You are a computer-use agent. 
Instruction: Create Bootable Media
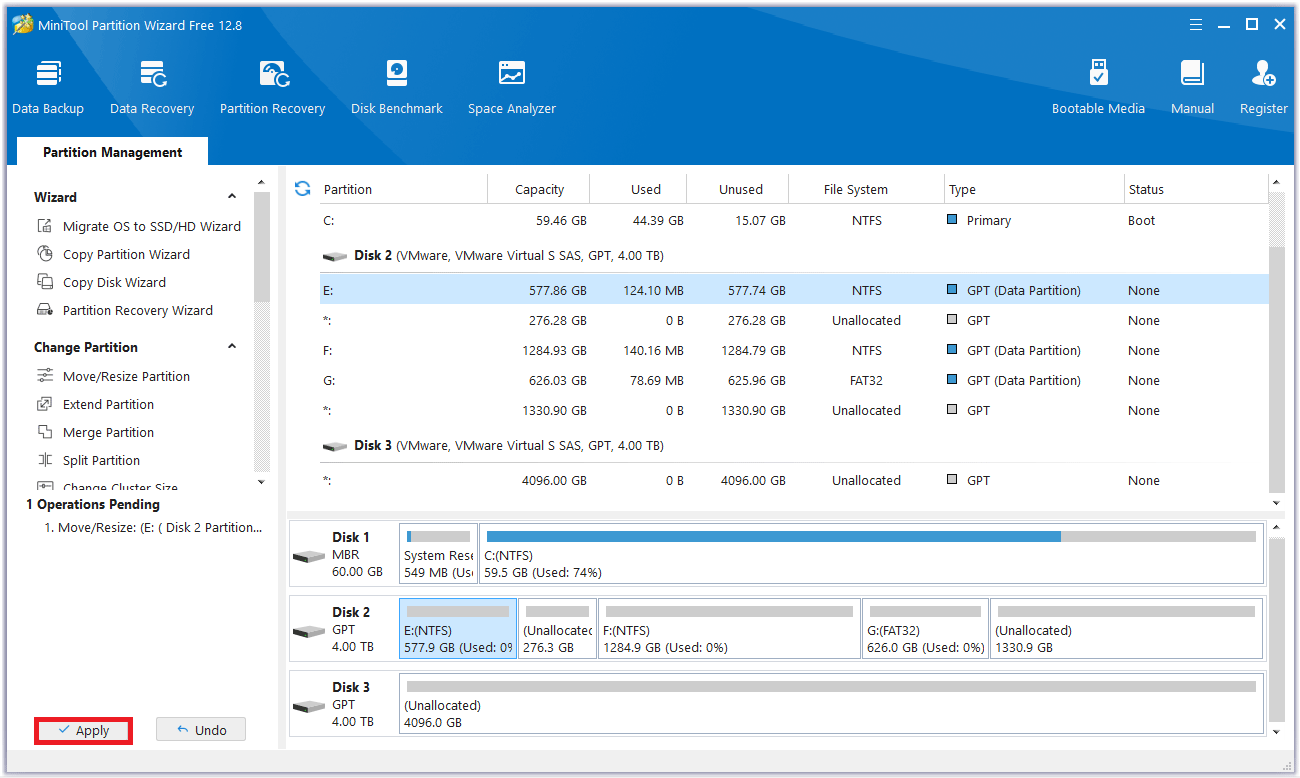tap(1098, 88)
